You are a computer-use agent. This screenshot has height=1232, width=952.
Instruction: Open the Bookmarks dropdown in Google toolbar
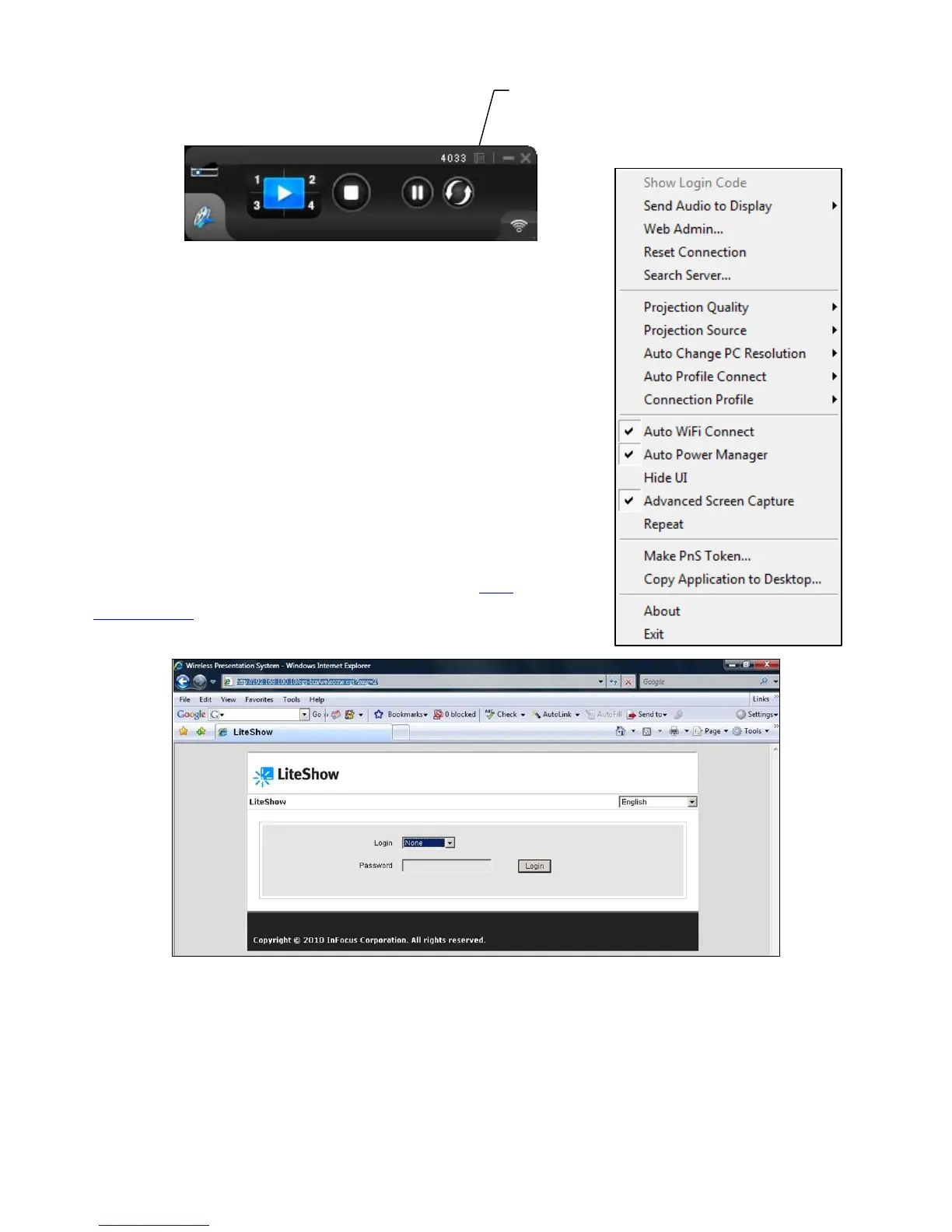401,714
